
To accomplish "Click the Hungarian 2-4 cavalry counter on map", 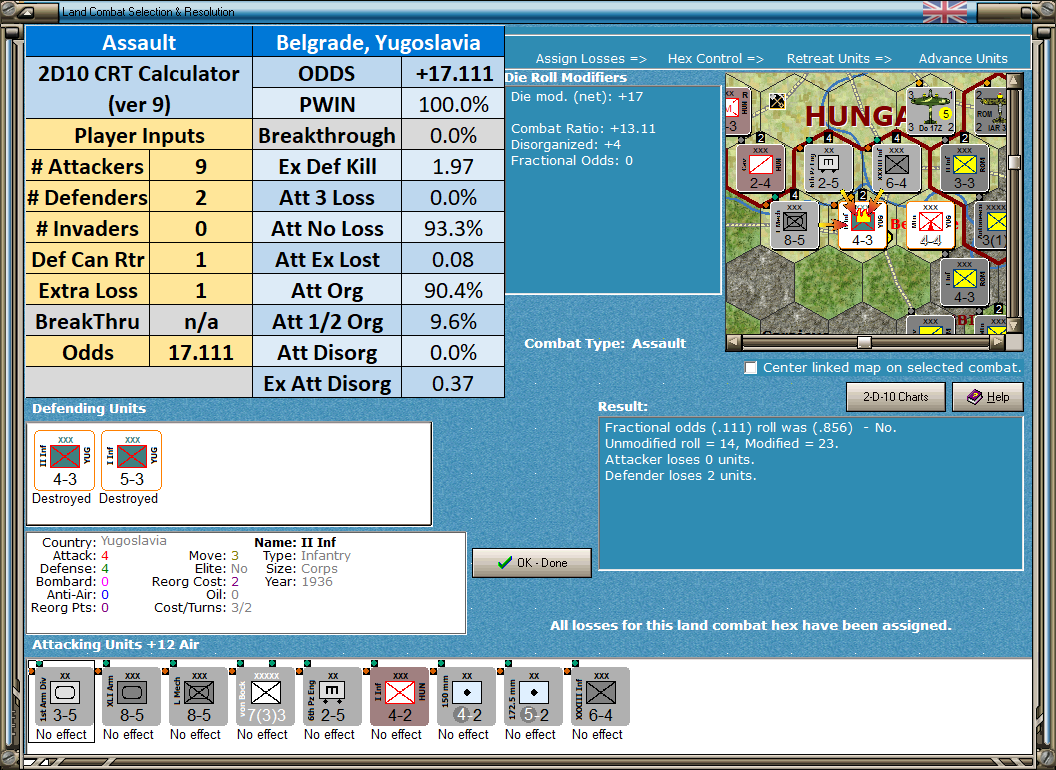I will 760,168.
